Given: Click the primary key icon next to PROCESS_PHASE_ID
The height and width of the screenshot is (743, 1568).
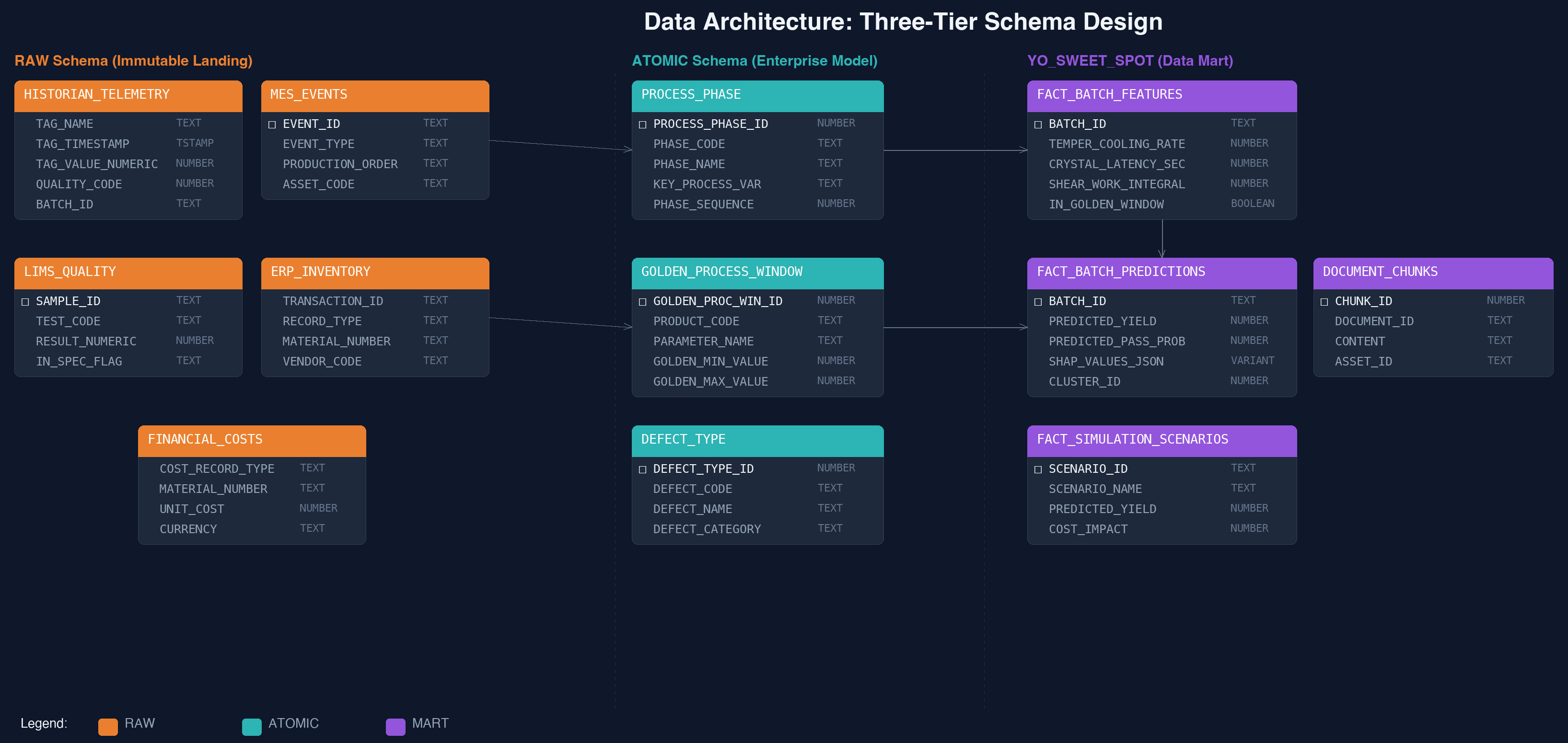Looking at the screenshot, I should tap(643, 124).
